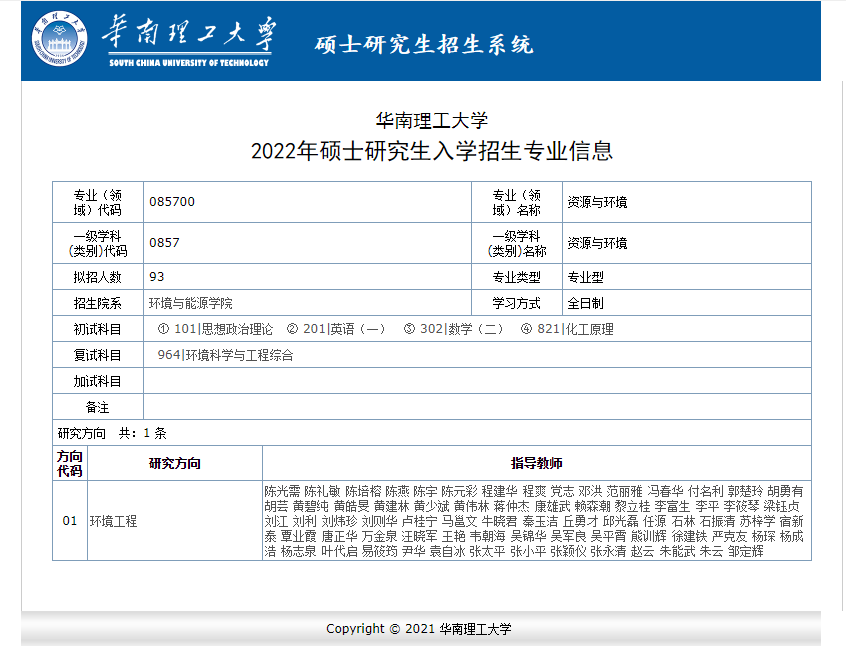Image resolution: width=846 pixels, height=648 pixels.
Task: Select exam subject 101|思想政治理论
Action: (x=223, y=329)
